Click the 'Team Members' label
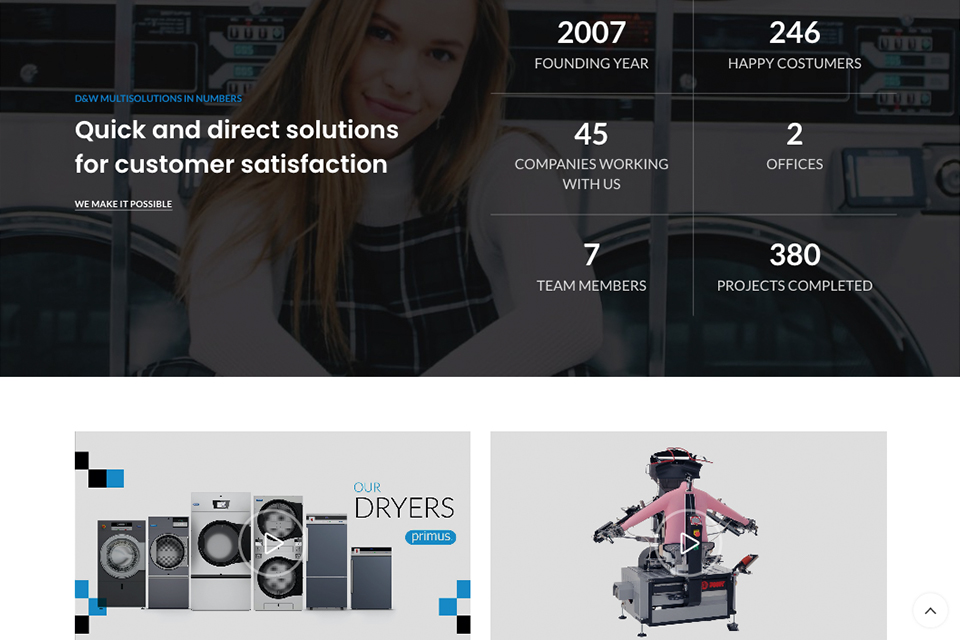 coord(591,285)
